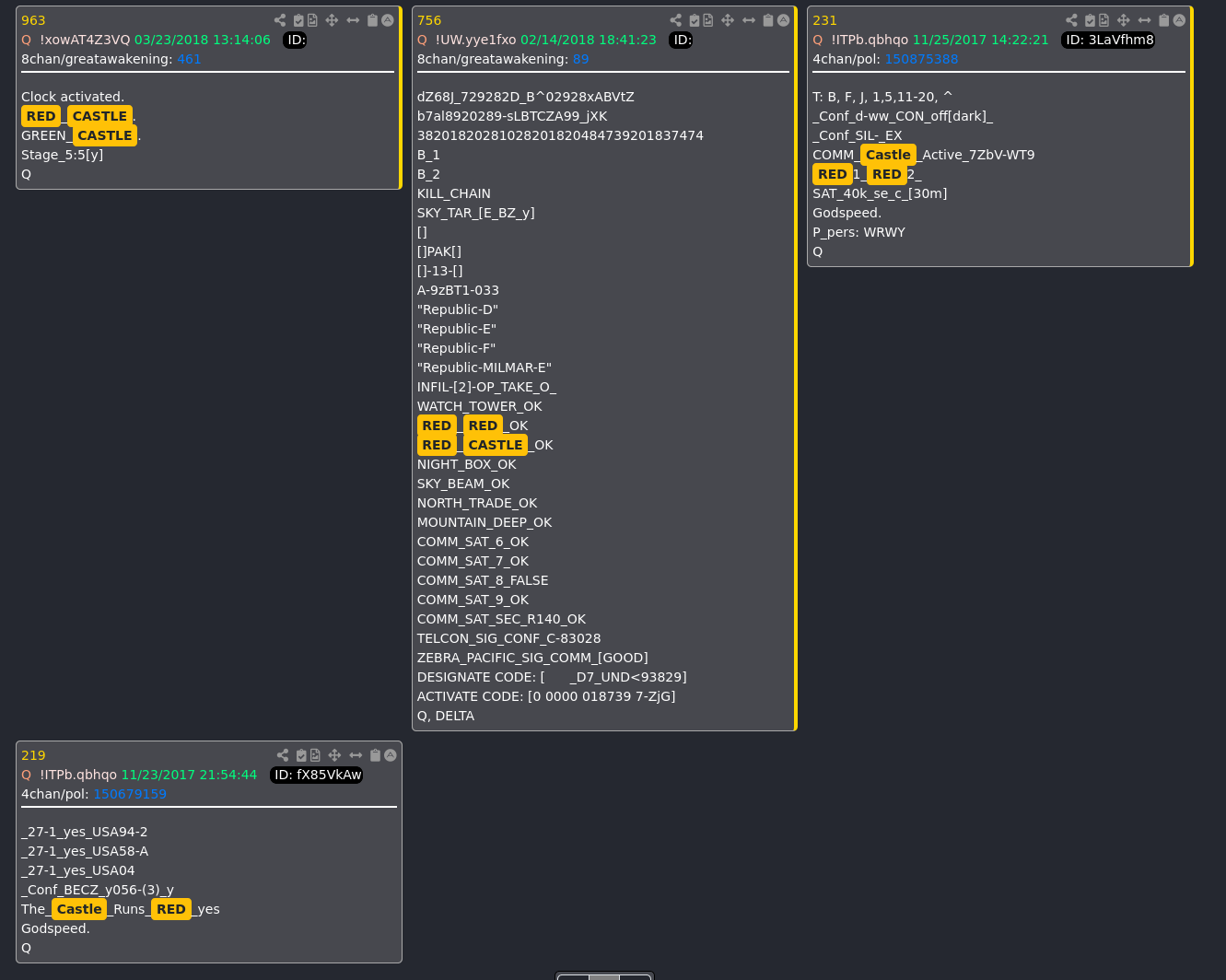1226x980 pixels.
Task: Click highlighted Castle in COMM_Castle_Active line
Action: point(888,155)
